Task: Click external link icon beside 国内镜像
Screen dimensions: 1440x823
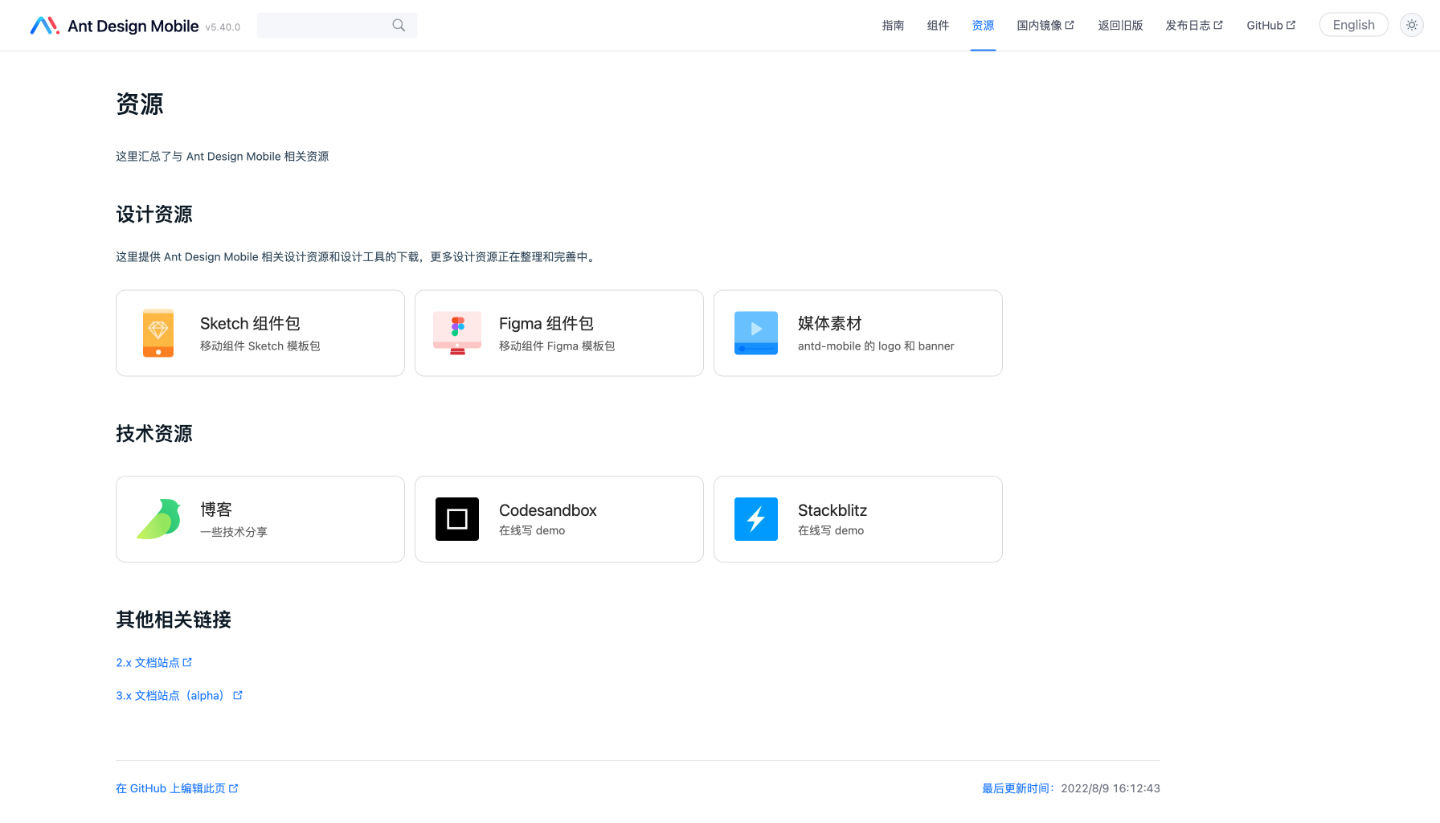Action: click(x=1070, y=25)
